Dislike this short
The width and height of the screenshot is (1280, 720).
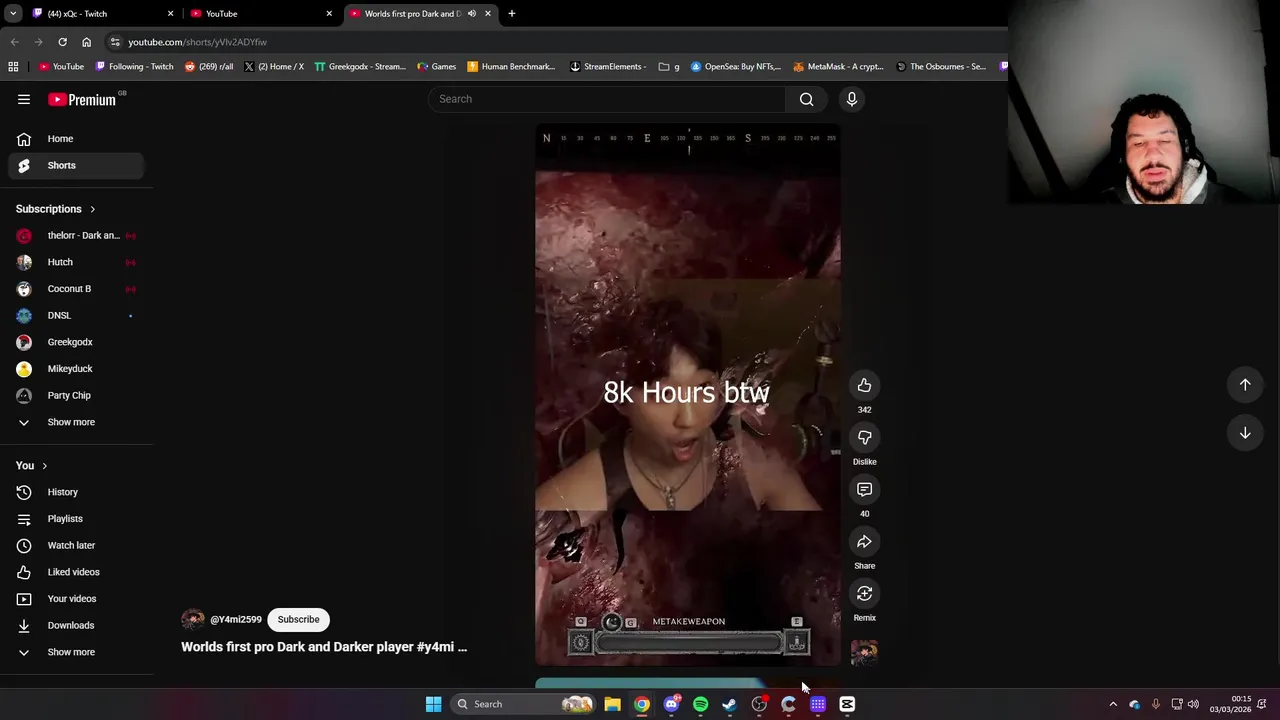tap(864, 437)
